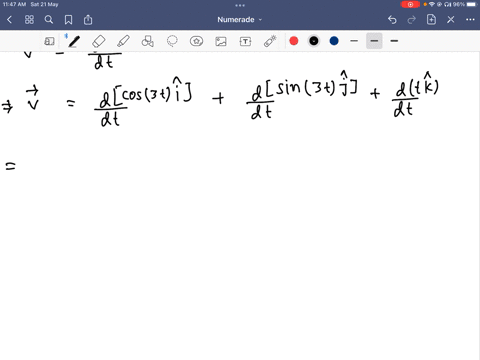Select the thinnest stroke width
The height and width of the screenshot is (360, 480).
(x=354, y=41)
